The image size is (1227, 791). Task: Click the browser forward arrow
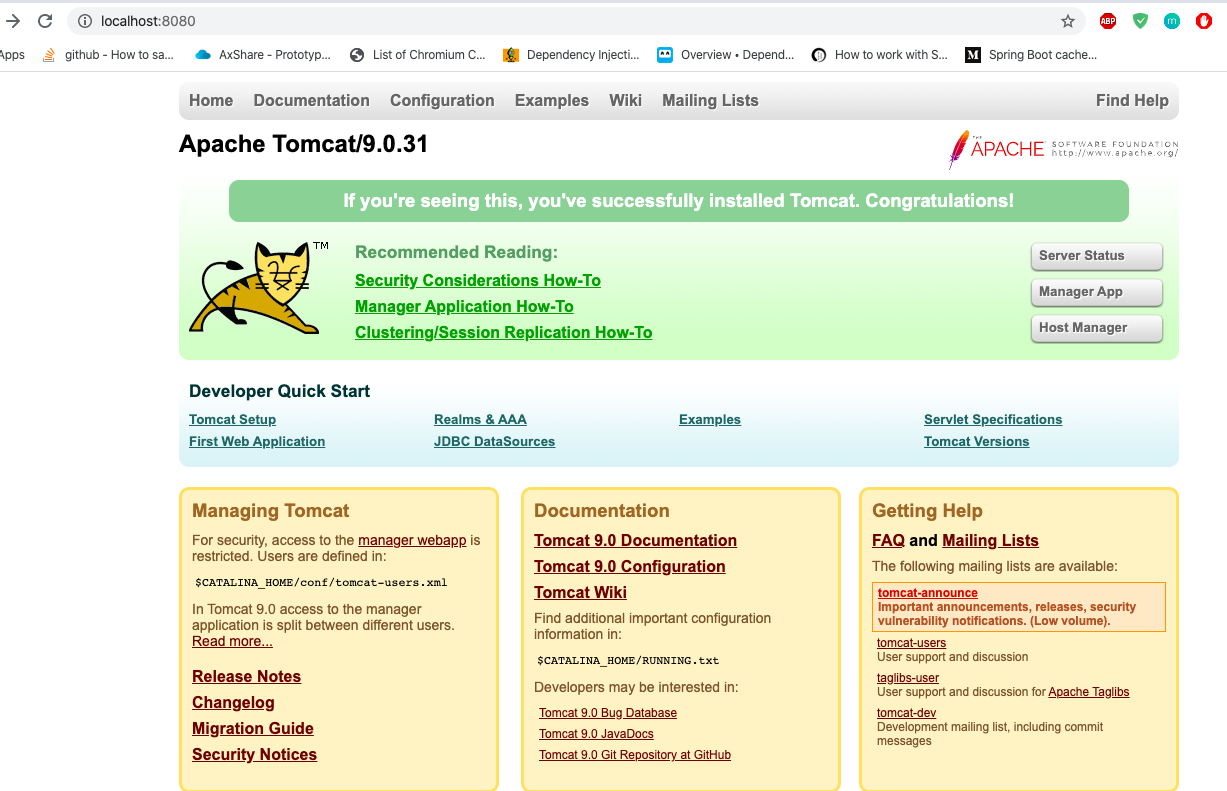(x=13, y=21)
